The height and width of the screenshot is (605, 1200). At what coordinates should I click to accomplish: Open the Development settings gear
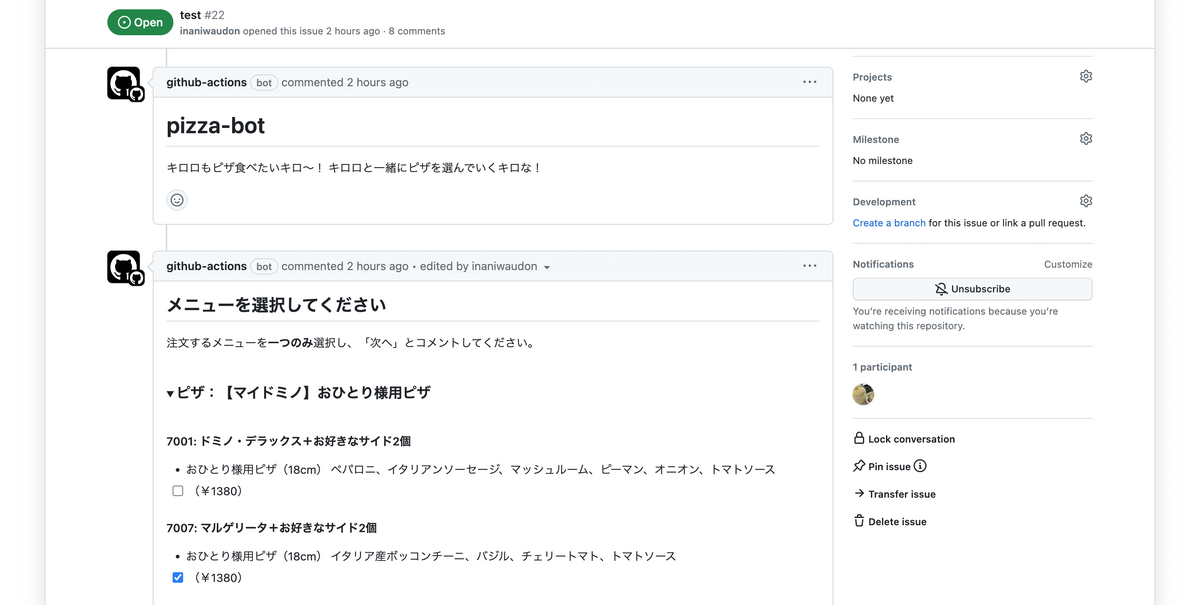1086,201
